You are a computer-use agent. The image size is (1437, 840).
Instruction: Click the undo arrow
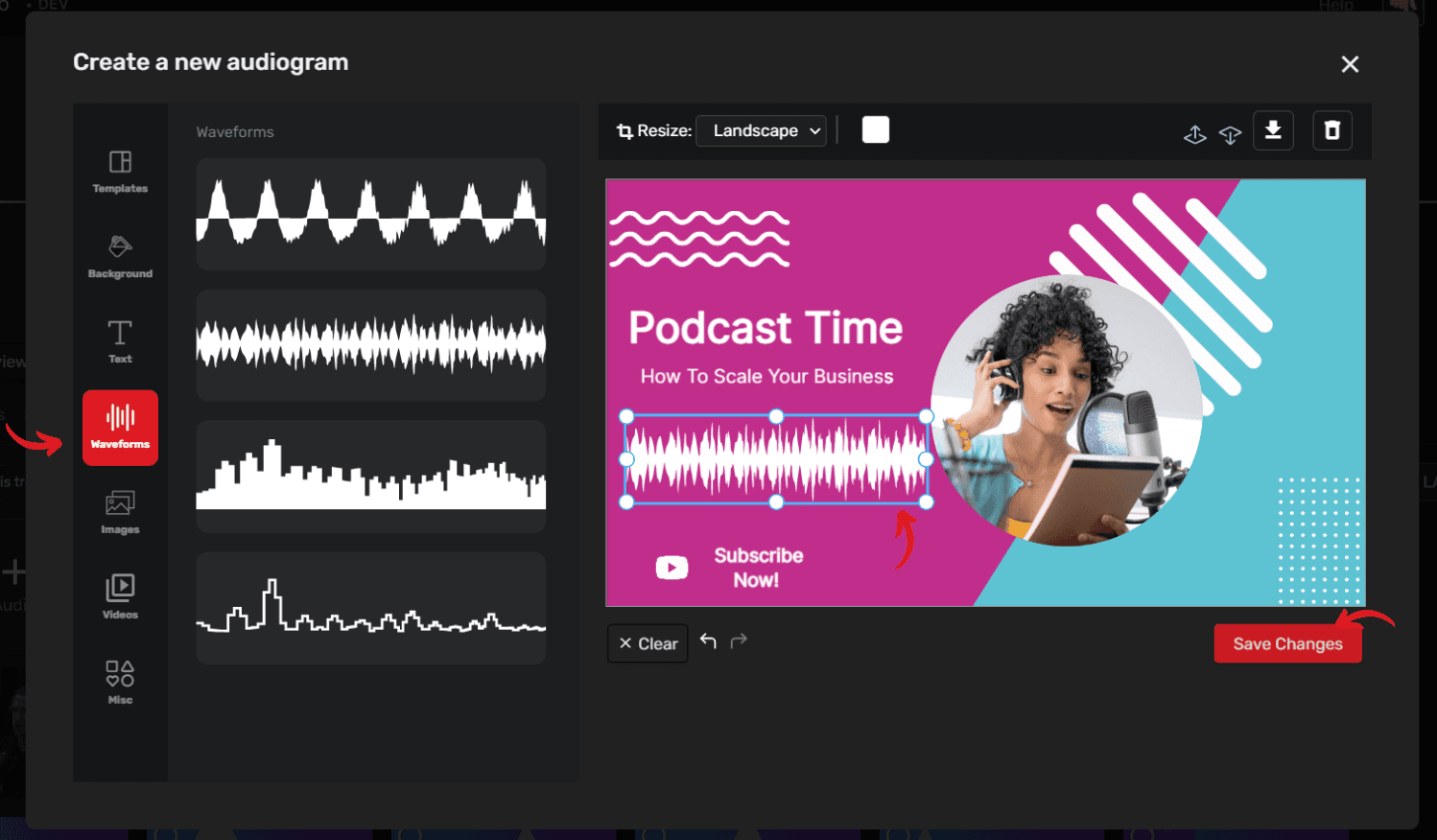point(709,641)
